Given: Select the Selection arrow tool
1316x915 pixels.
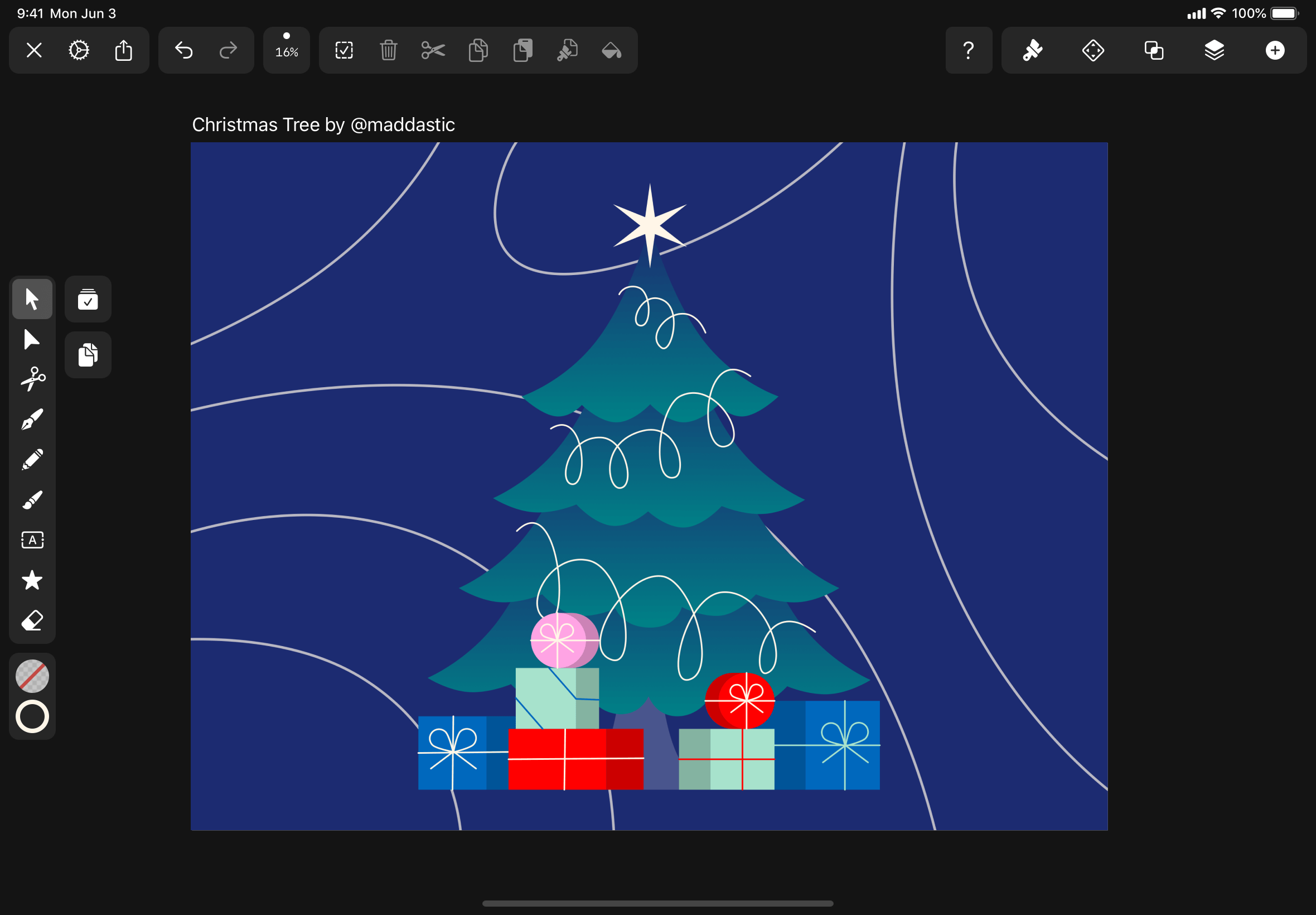Looking at the screenshot, I should coord(32,298).
